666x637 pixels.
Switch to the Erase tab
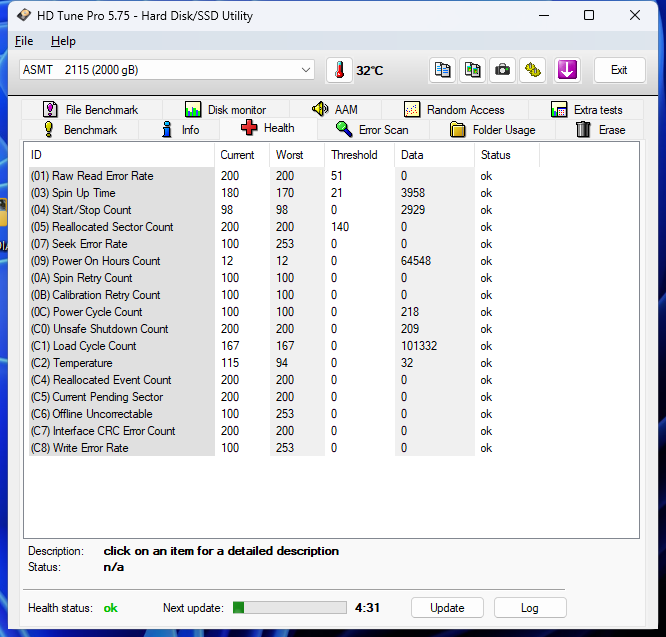click(600, 130)
